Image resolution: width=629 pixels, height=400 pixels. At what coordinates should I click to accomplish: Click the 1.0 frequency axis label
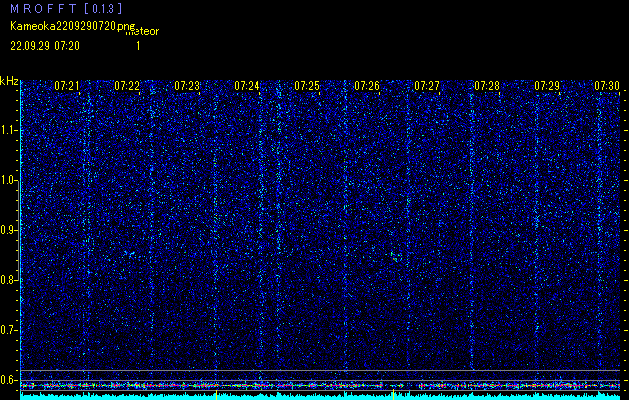pos(9,181)
